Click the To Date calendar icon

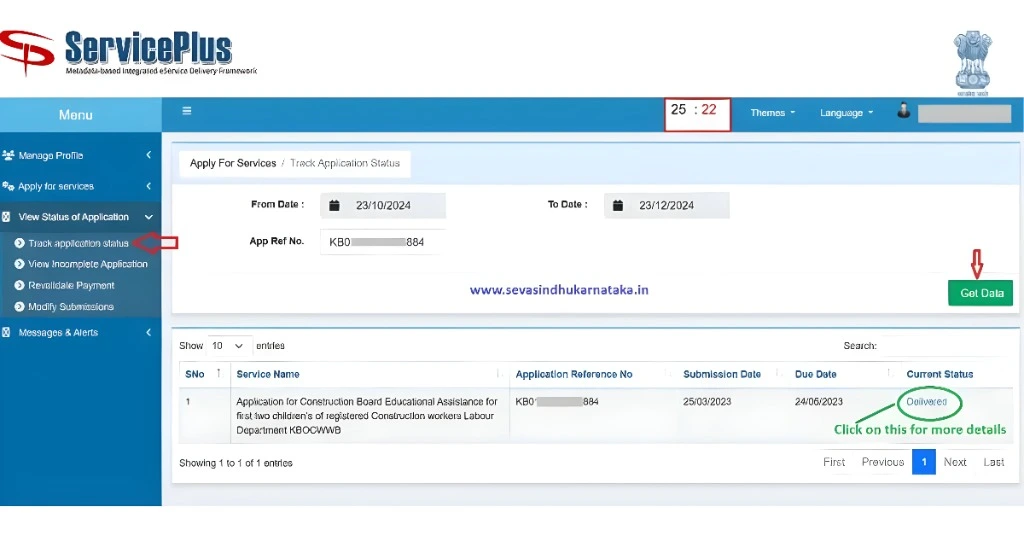617,205
